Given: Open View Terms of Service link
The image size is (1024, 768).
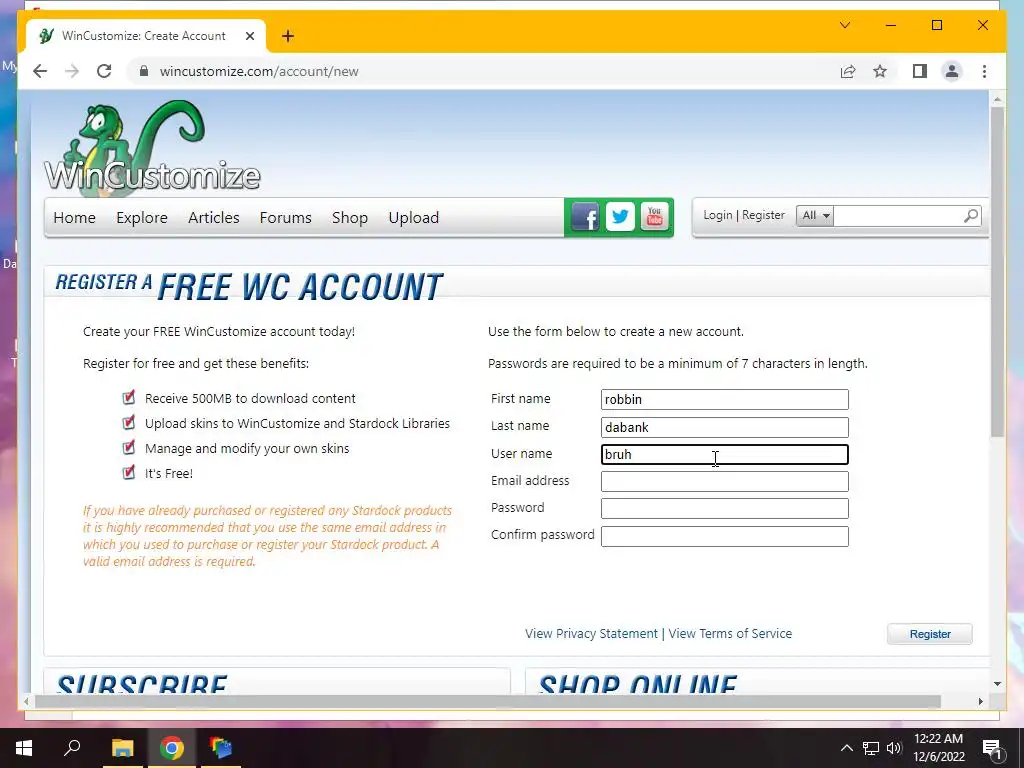Looking at the screenshot, I should [x=730, y=633].
